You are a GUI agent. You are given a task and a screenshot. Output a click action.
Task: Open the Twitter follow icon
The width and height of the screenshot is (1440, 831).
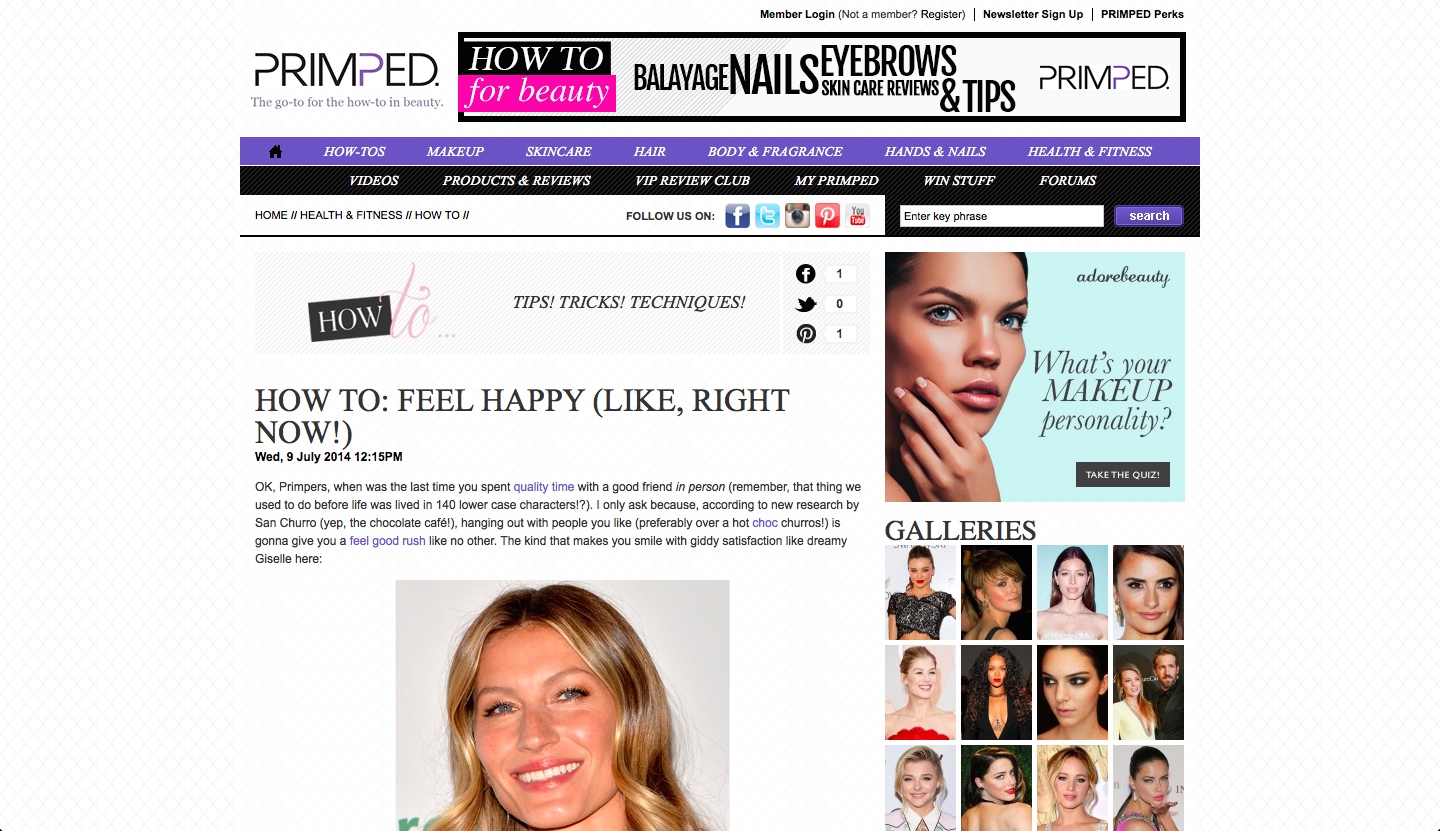click(x=767, y=216)
